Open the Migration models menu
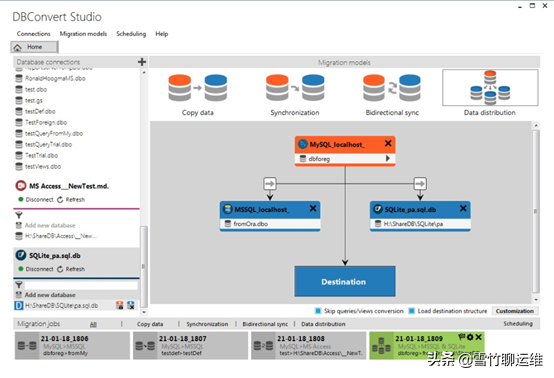 pyautogui.click(x=83, y=34)
